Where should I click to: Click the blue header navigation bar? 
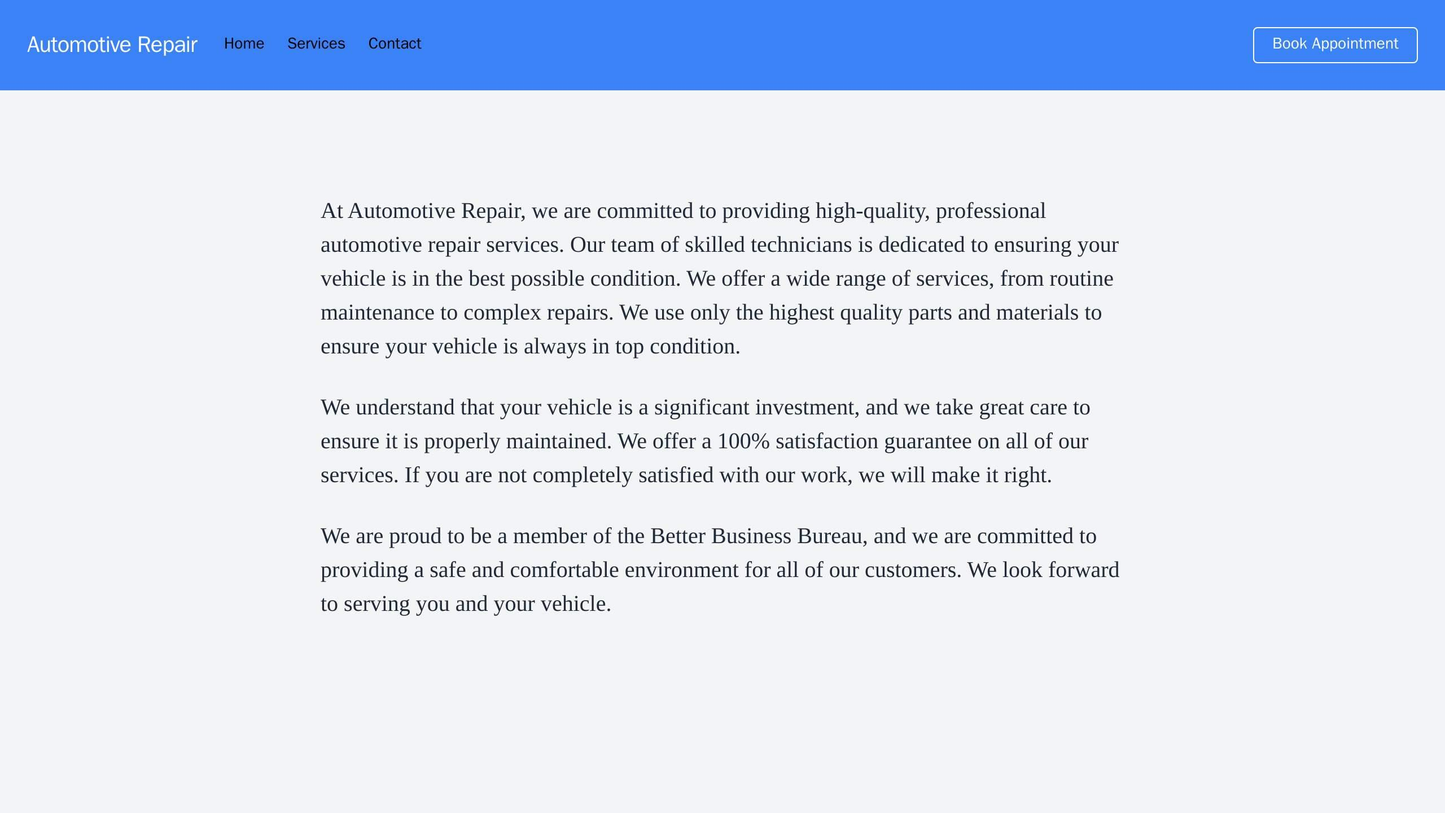click(x=722, y=43)
